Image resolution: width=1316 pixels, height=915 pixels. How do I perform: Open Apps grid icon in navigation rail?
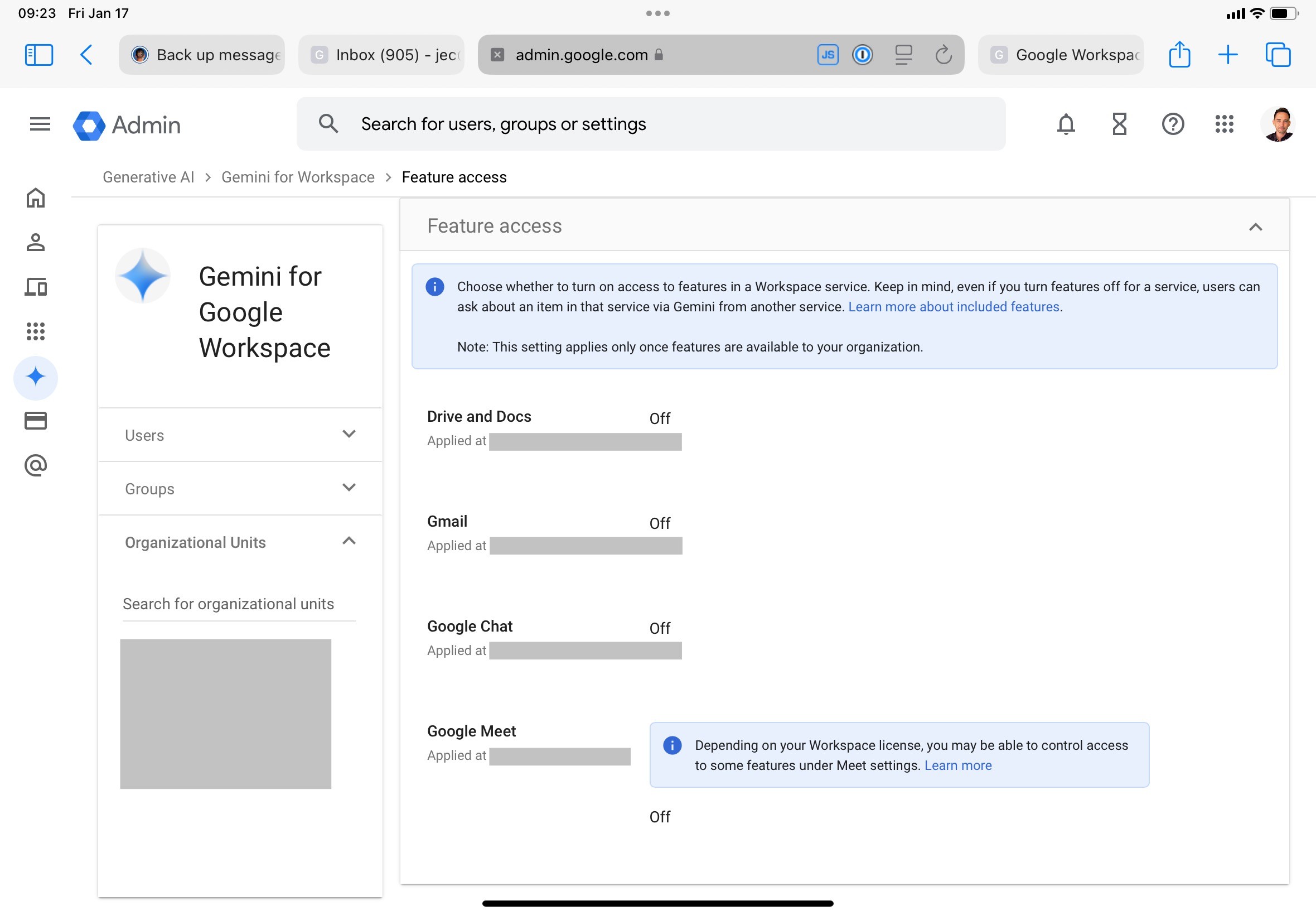[36, 331]
